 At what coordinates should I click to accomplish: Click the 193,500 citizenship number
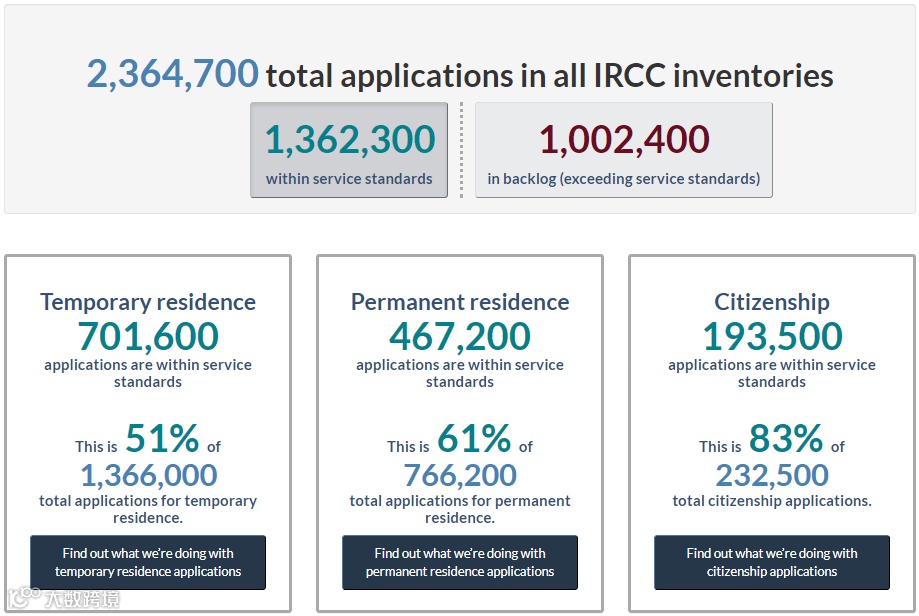[x=772, y=336]
